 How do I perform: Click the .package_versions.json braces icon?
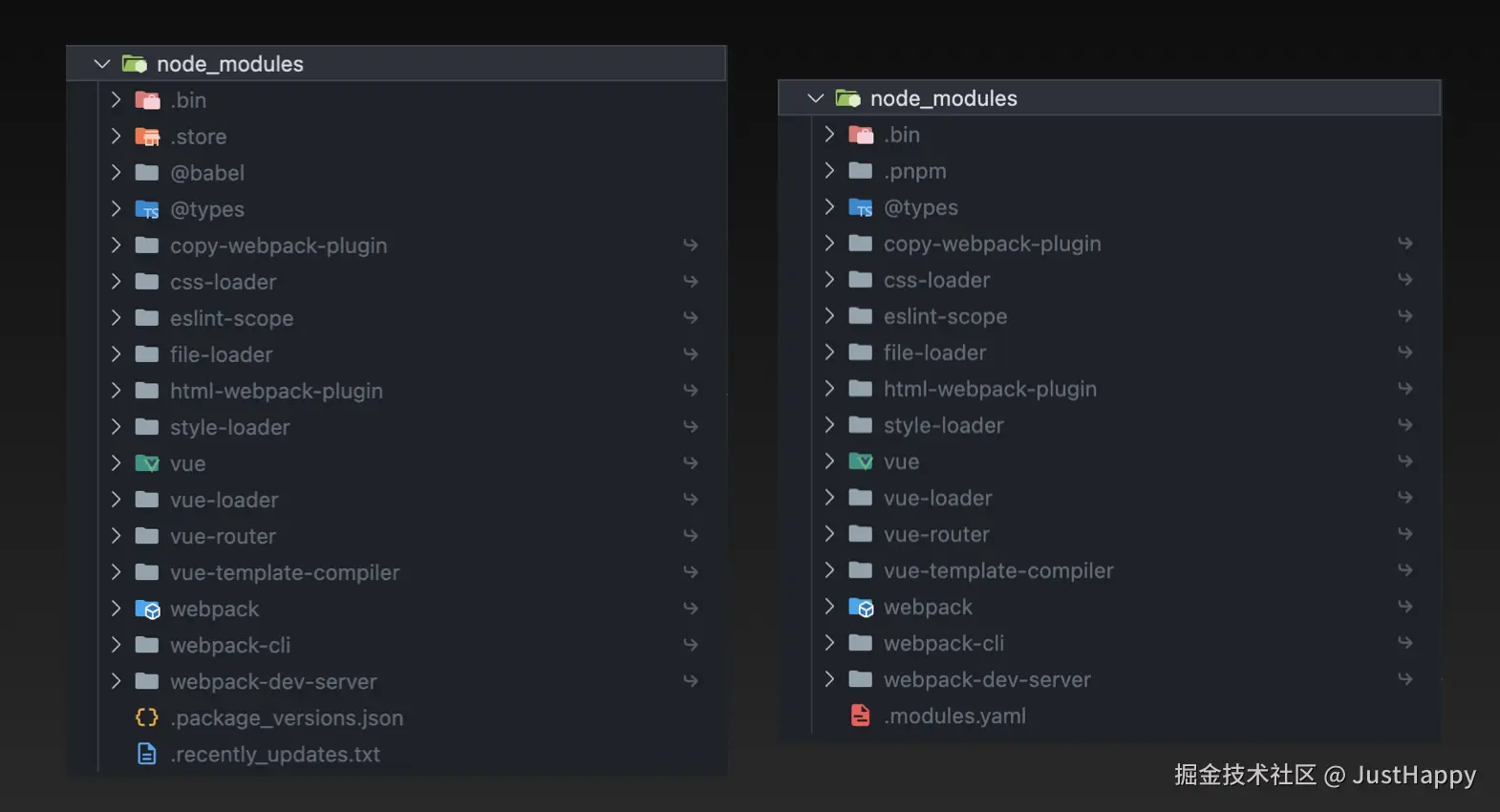pyautogui.click(x=147, y=717)
